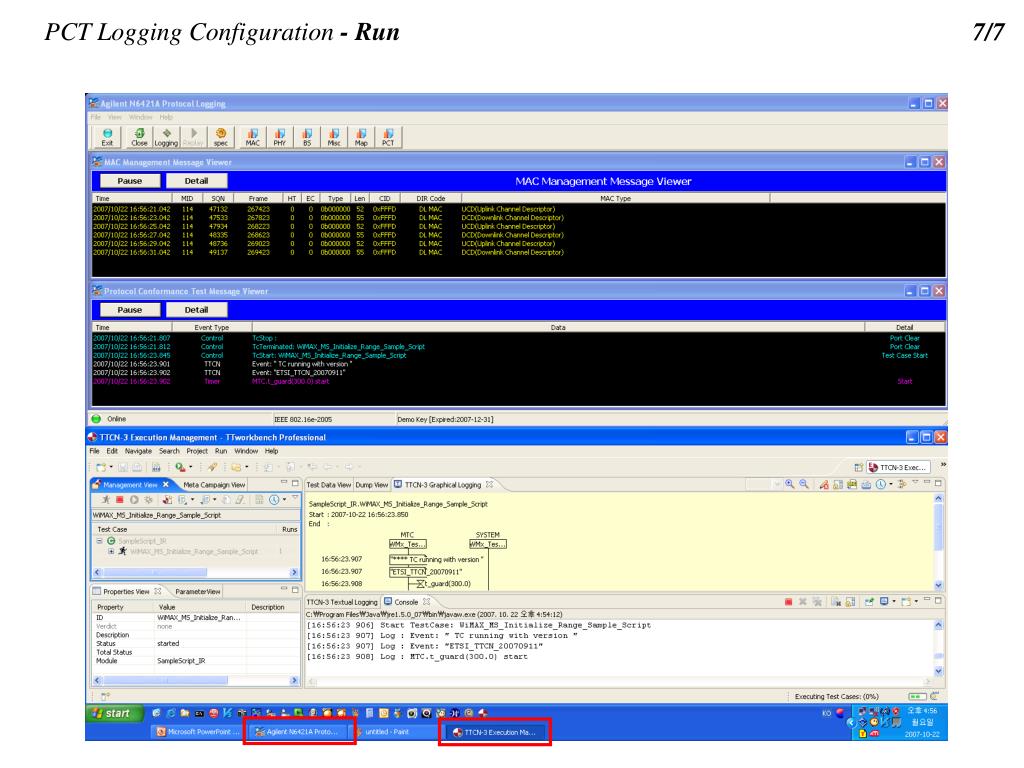Image resolution: width=1024 pixels, height=768 pixels.
Task: Switch to the Meta Campaign View tab
Action: point(214,485)
